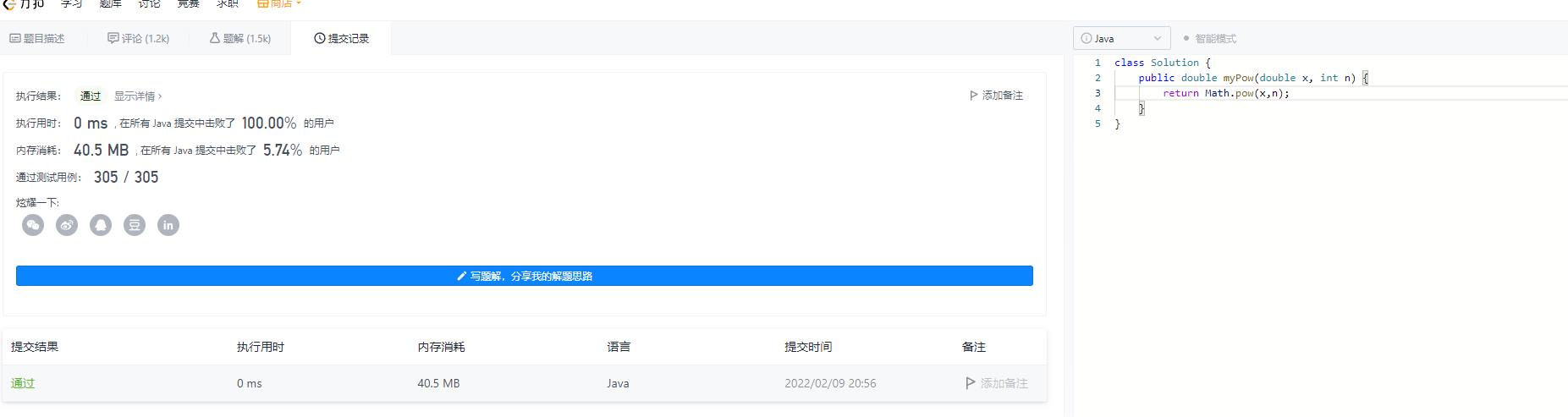Click the 100.00% runtime percentile
Viewport: 1568px width, 417px height.
[269, 123]
